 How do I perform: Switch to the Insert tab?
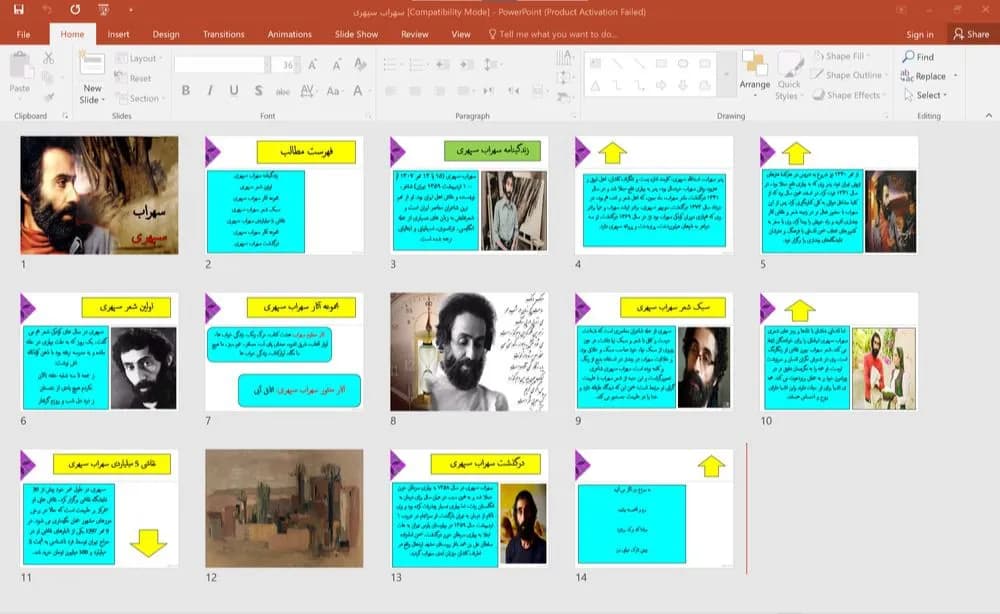tap(118, 34)
